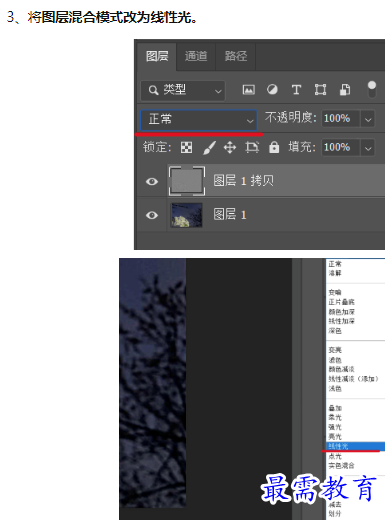
Task: Choose 强光 blend mode
Action: pyautogui.click(x=335, y=427)
